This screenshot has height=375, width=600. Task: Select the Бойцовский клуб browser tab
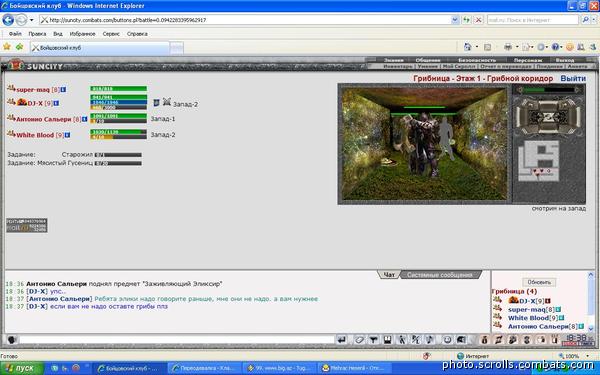pos(99,48)
